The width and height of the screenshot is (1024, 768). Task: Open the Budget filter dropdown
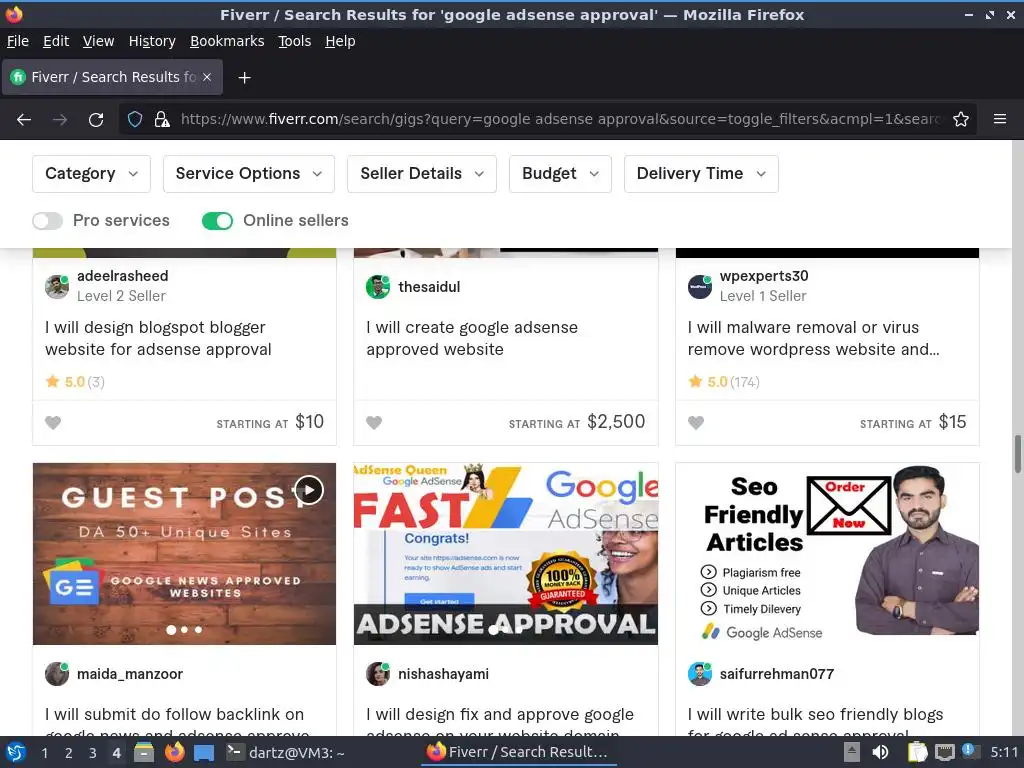click(560, 174)
